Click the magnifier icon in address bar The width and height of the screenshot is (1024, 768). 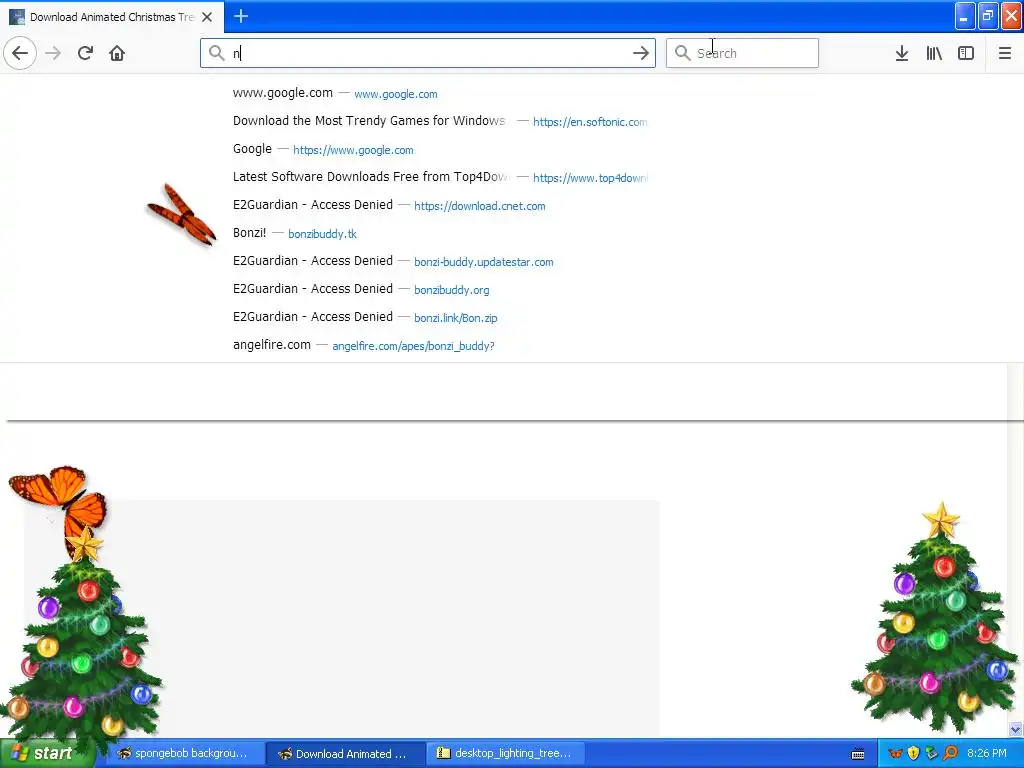[x=217, y=53]
